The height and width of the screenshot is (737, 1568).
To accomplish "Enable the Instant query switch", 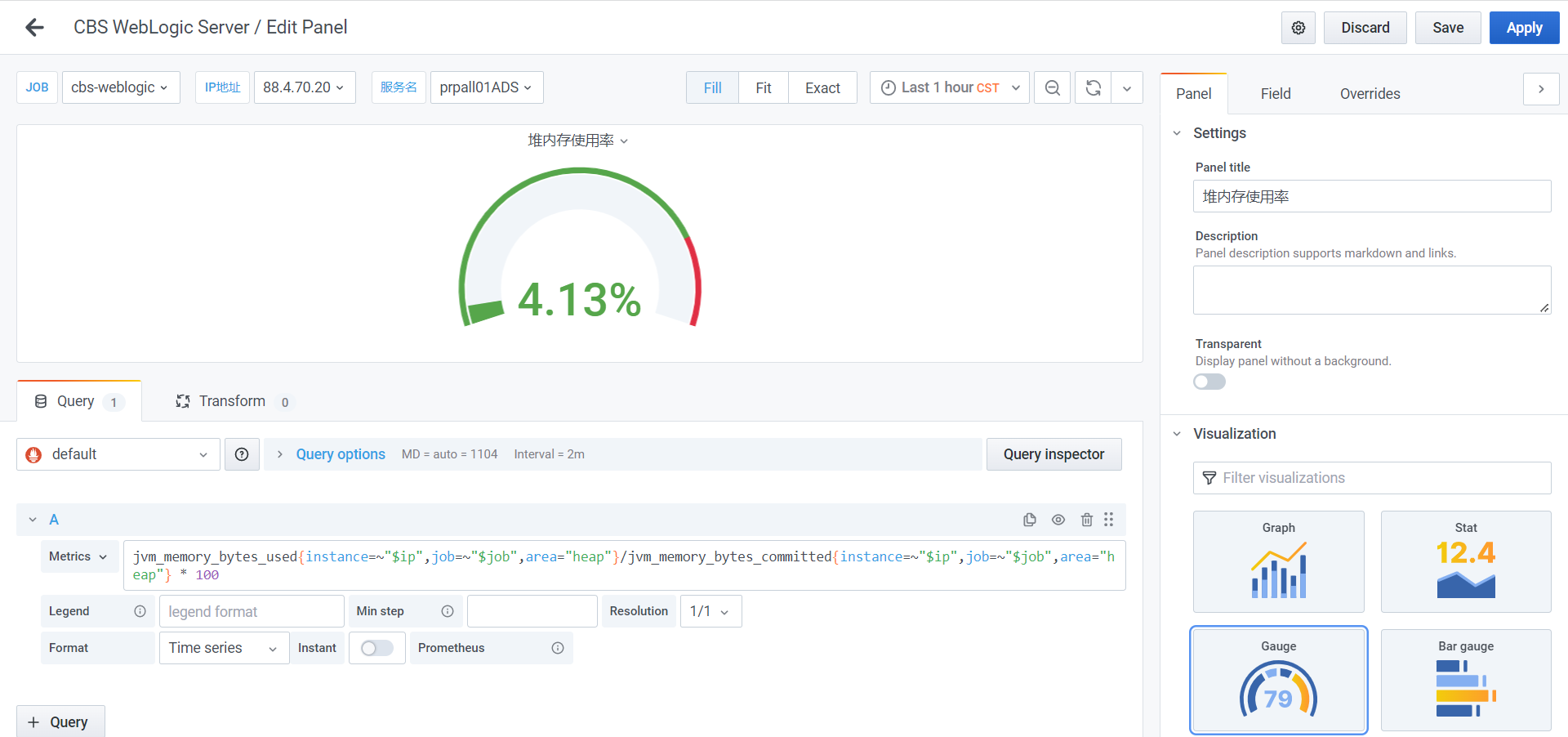I will (x=377, y=648).
